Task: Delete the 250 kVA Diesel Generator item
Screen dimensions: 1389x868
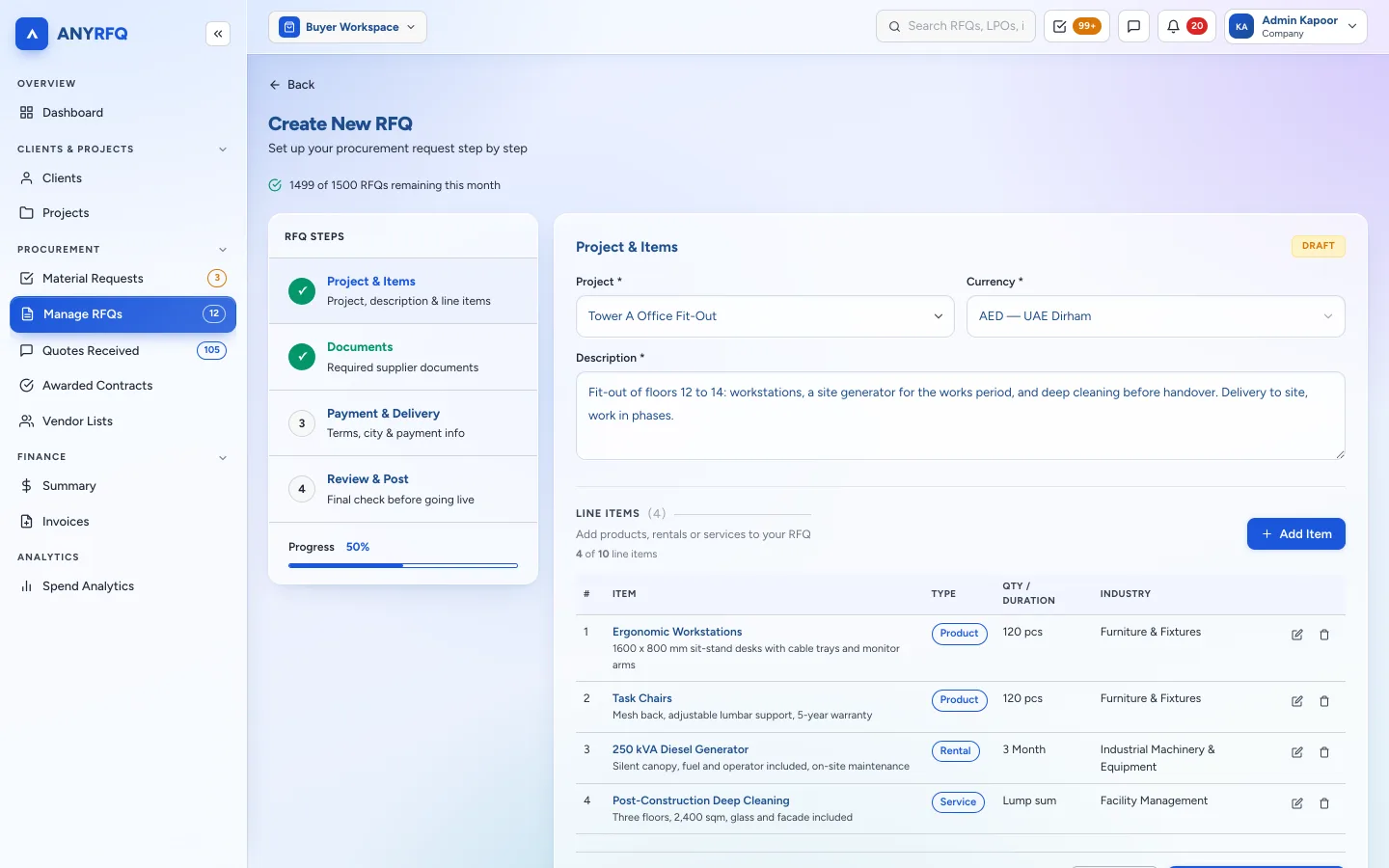Action: click(x=1324, y=752)
